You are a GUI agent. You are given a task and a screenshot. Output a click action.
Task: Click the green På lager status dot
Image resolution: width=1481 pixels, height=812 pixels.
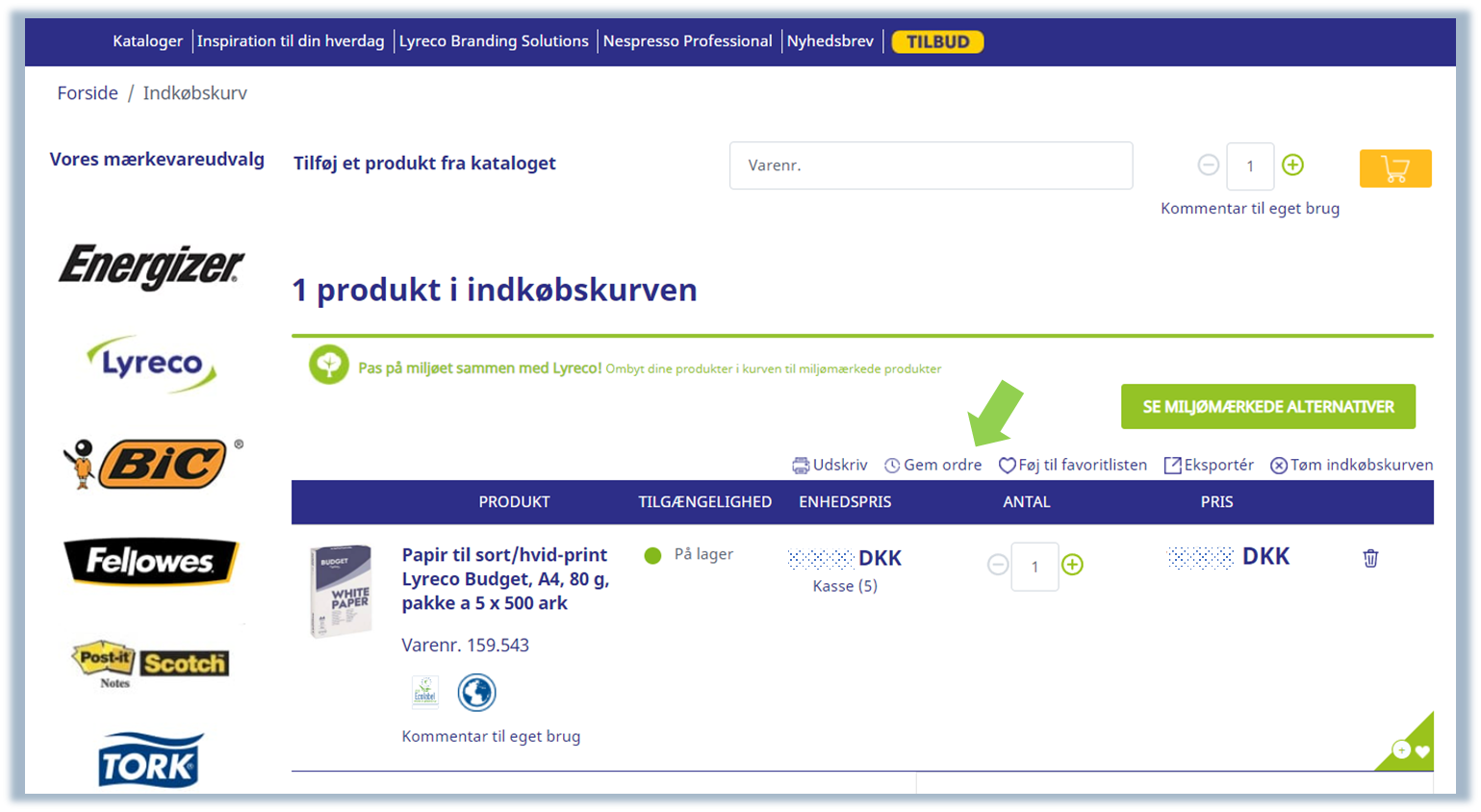click(x=652, y=555)
